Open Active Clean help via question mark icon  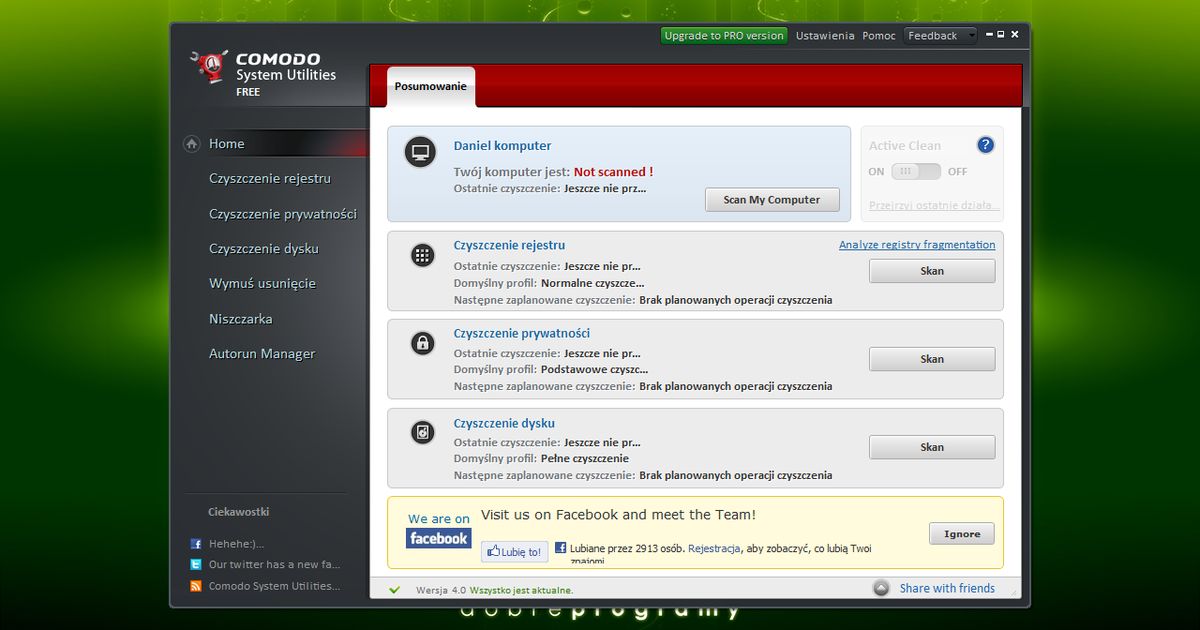pos(985,145)
